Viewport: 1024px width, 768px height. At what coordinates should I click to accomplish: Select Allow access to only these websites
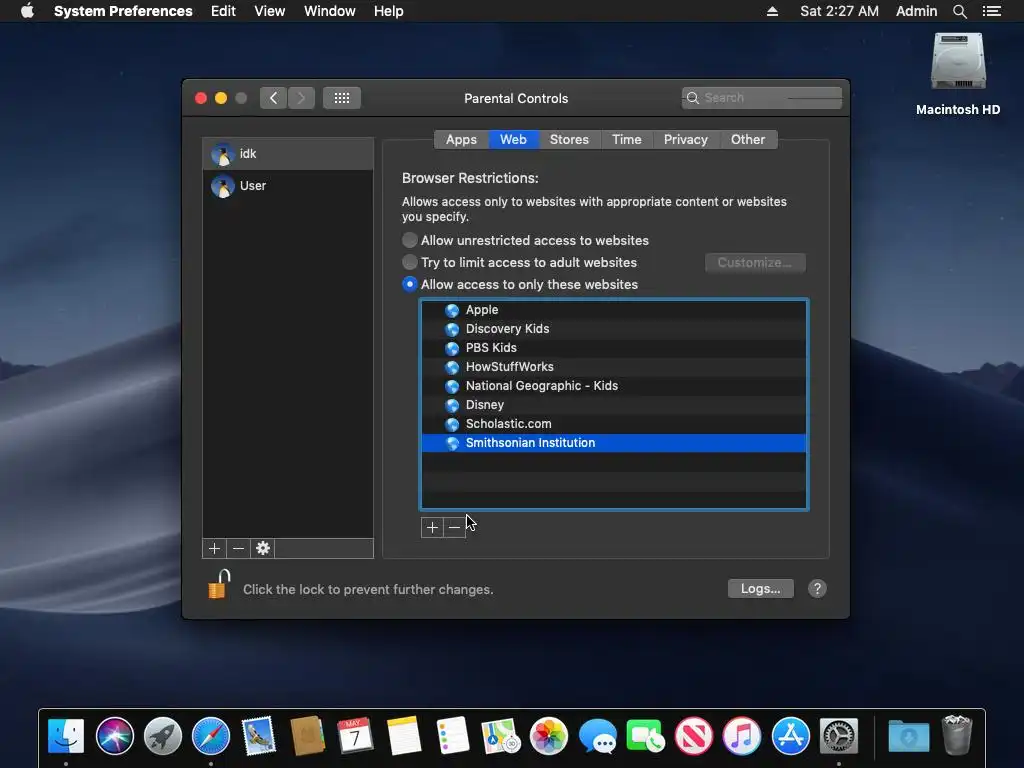click(409, 285)
